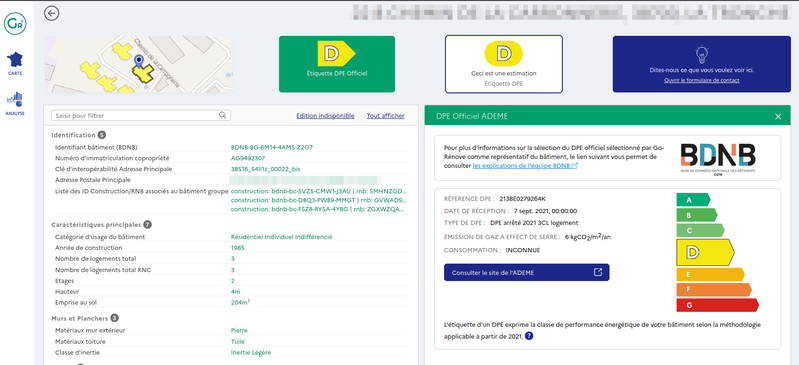Select the Étiquette DPE Officiel card
The image size is (799, 365).
337,64
